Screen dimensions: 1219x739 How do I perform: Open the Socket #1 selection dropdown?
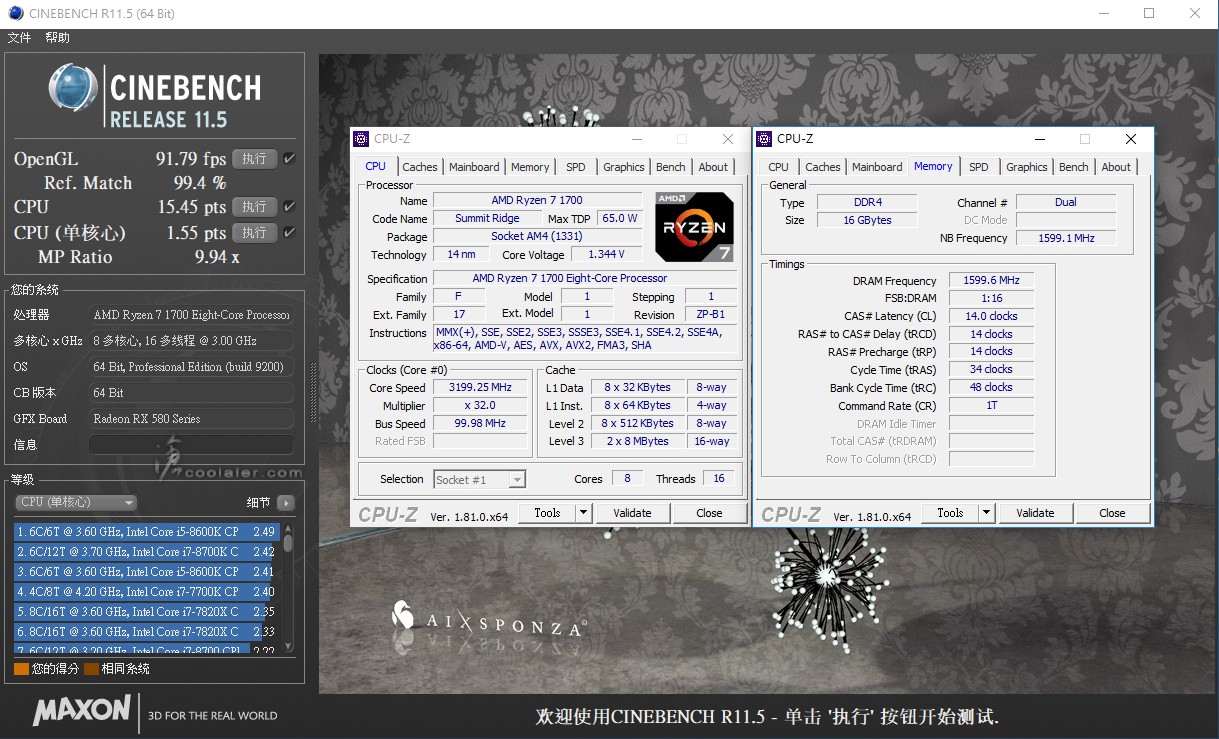coord(479,480)
